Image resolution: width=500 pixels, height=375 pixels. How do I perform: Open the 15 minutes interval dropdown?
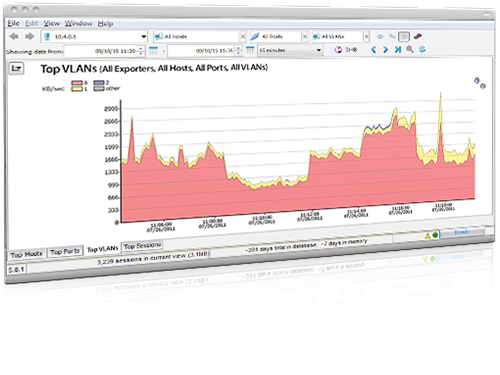(290, 50)
